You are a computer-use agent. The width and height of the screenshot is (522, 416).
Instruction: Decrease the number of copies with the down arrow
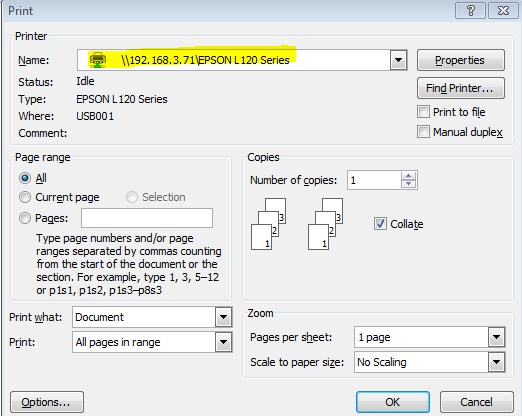(x=408, y=184)
